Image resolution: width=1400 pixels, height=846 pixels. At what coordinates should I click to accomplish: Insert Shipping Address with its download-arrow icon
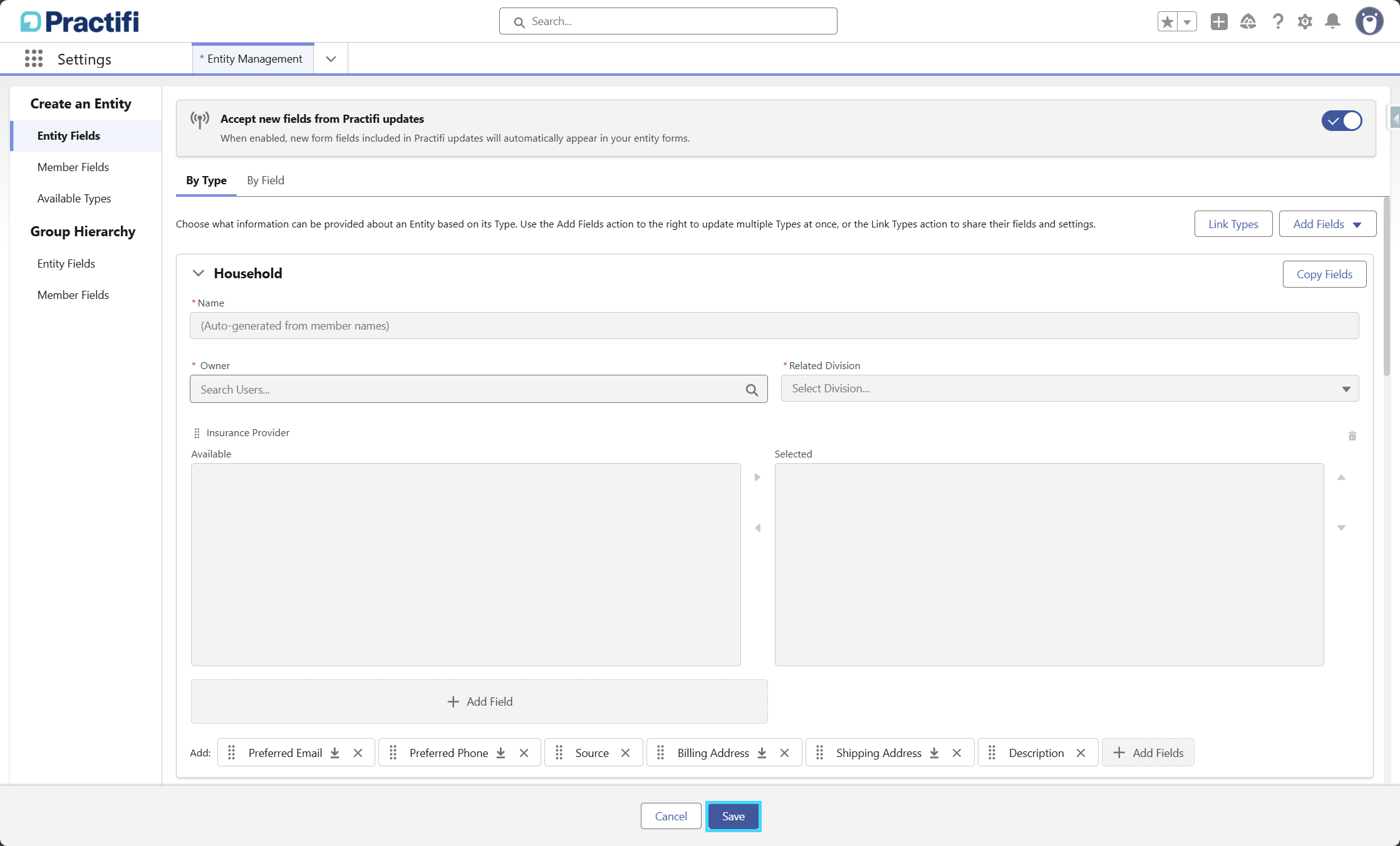click(x=934, y=753)
